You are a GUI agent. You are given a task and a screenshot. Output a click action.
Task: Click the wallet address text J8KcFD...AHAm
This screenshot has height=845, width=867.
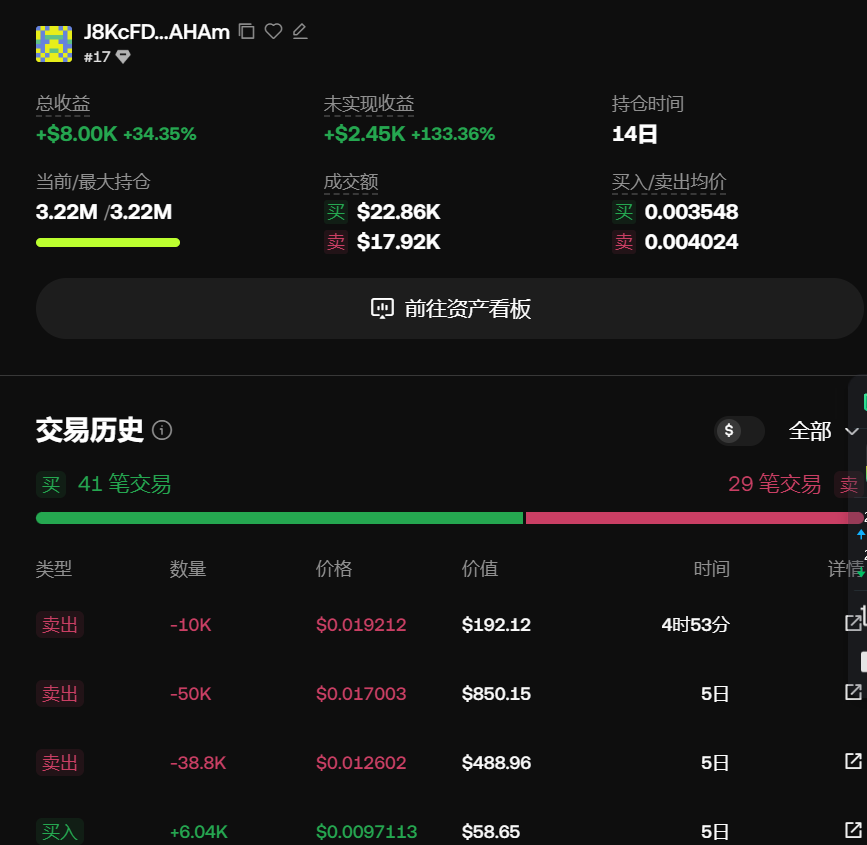point(157,32)
